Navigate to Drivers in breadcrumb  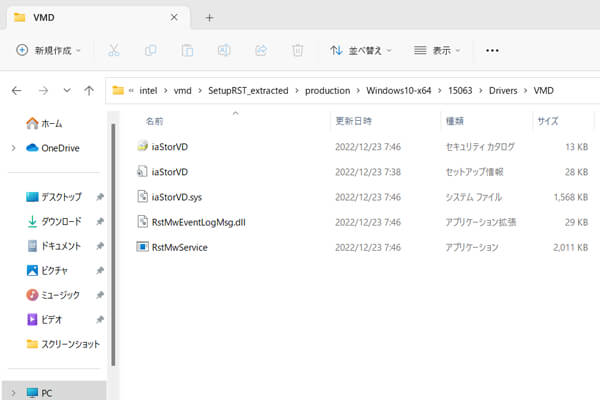point(503,91)
